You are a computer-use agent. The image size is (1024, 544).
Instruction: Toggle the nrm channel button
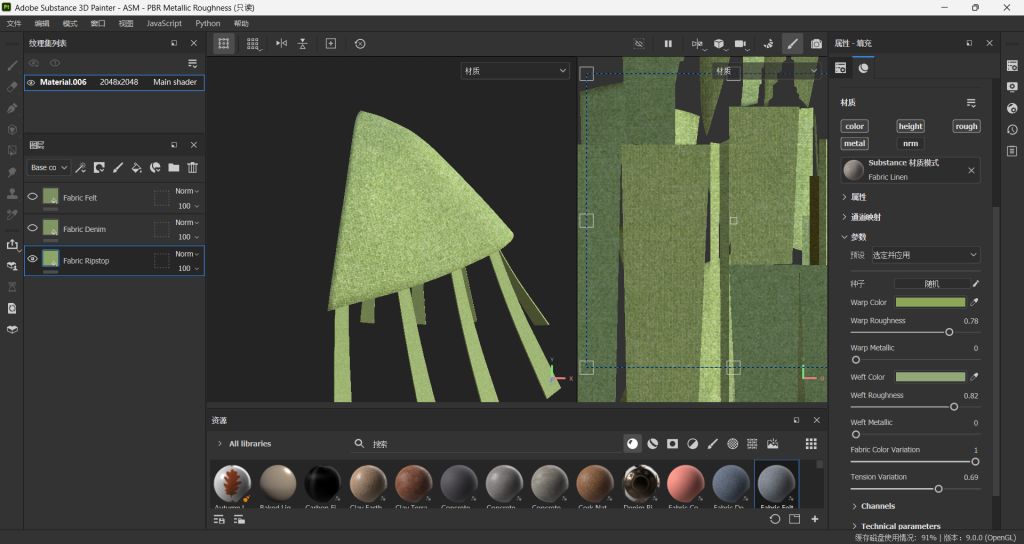(910, 144)
